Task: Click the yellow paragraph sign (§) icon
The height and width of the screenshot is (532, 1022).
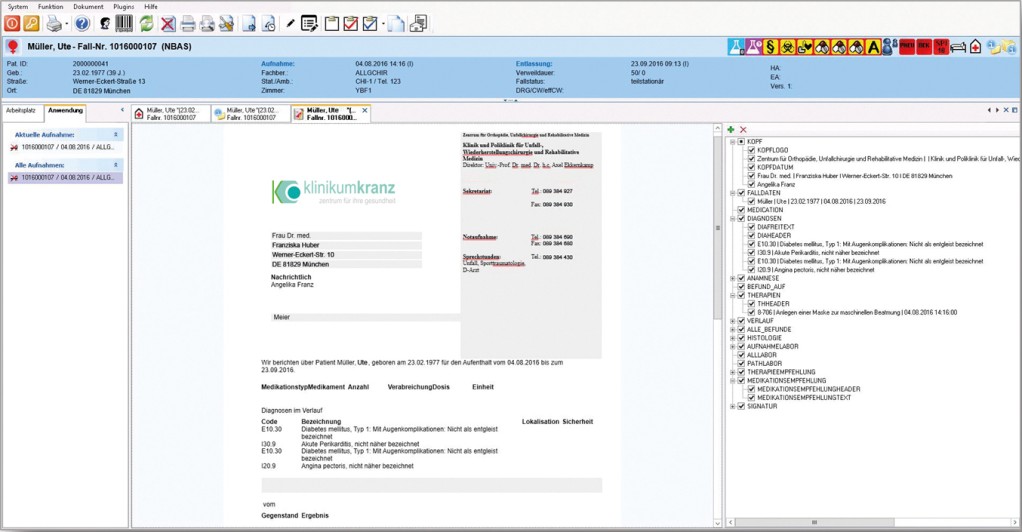Action: tap(770, 46)
